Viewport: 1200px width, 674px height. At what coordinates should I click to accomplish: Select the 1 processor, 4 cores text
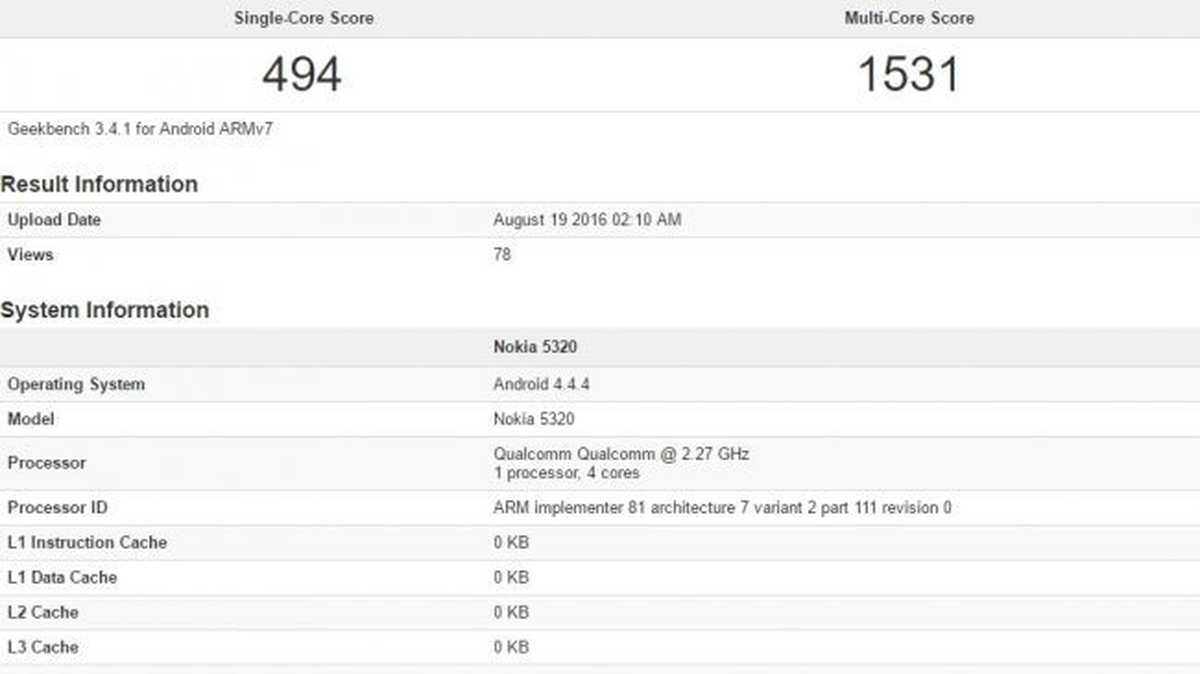point(566,473)
